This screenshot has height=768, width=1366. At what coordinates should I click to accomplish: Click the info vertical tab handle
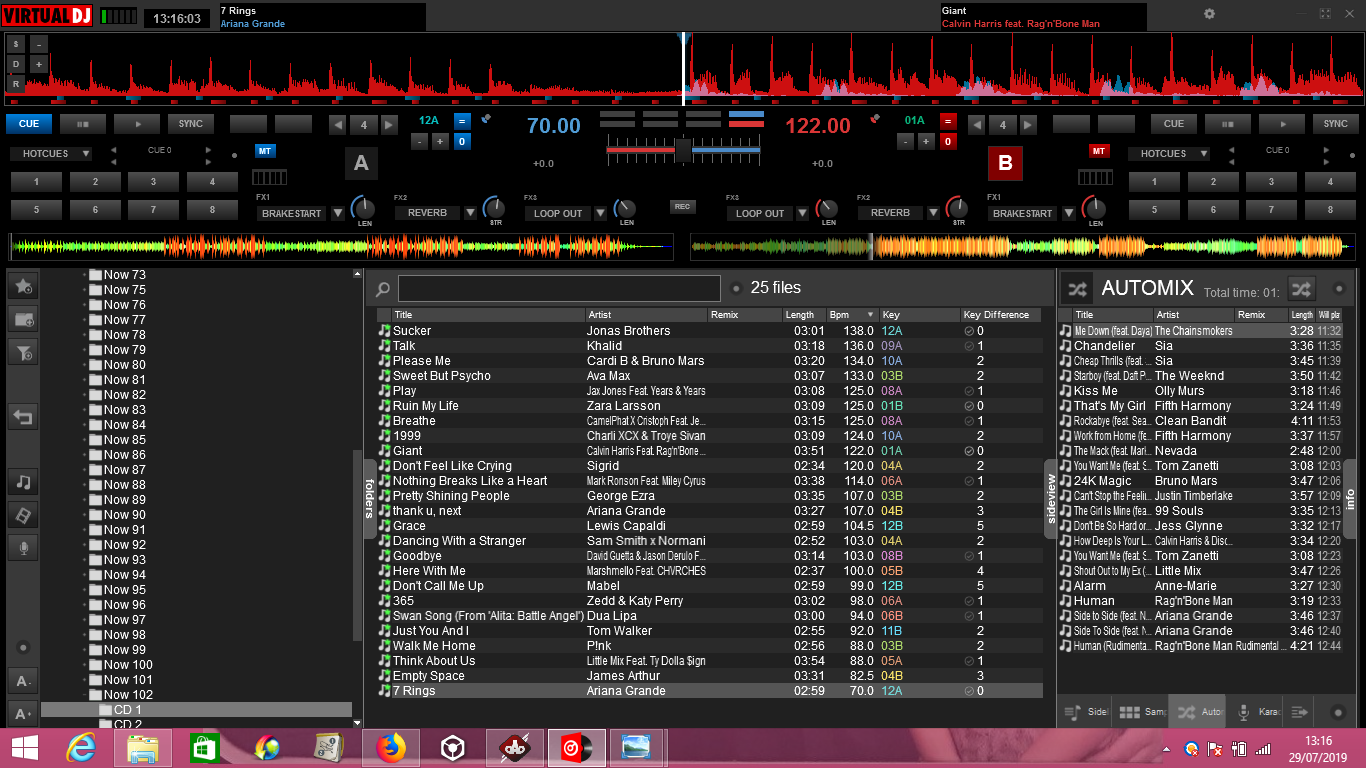[1349, 499]
